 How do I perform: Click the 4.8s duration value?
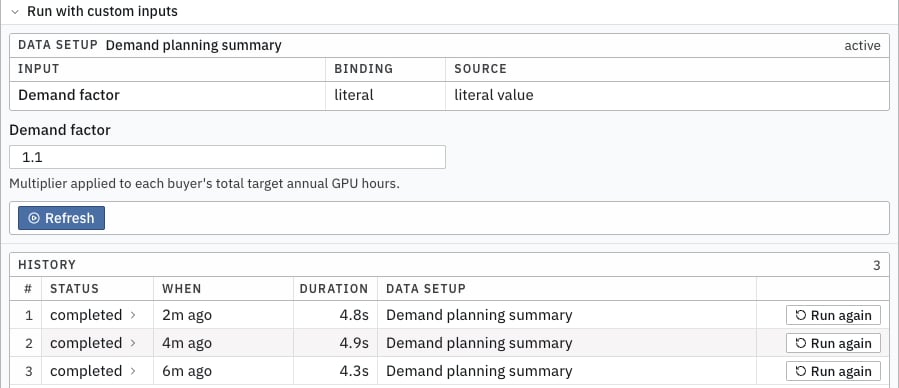click(353, 315)
